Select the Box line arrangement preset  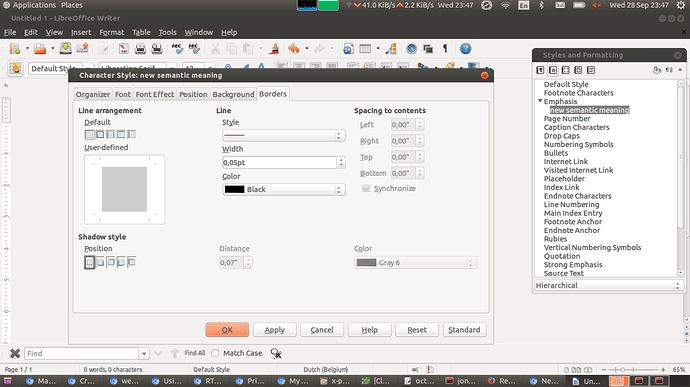tap(100, 134)
